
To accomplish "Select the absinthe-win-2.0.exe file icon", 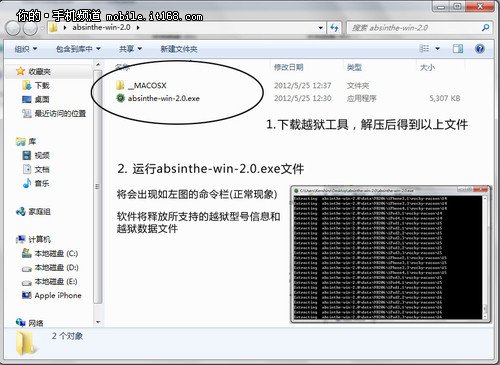I will [120, 98].
